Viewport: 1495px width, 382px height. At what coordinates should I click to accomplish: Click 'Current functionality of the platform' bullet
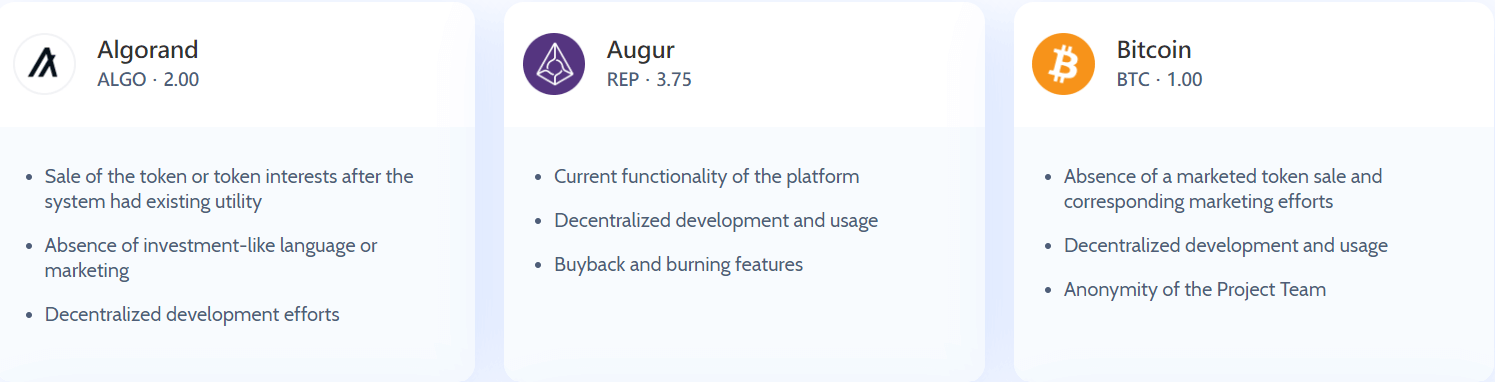click(706, 177)
